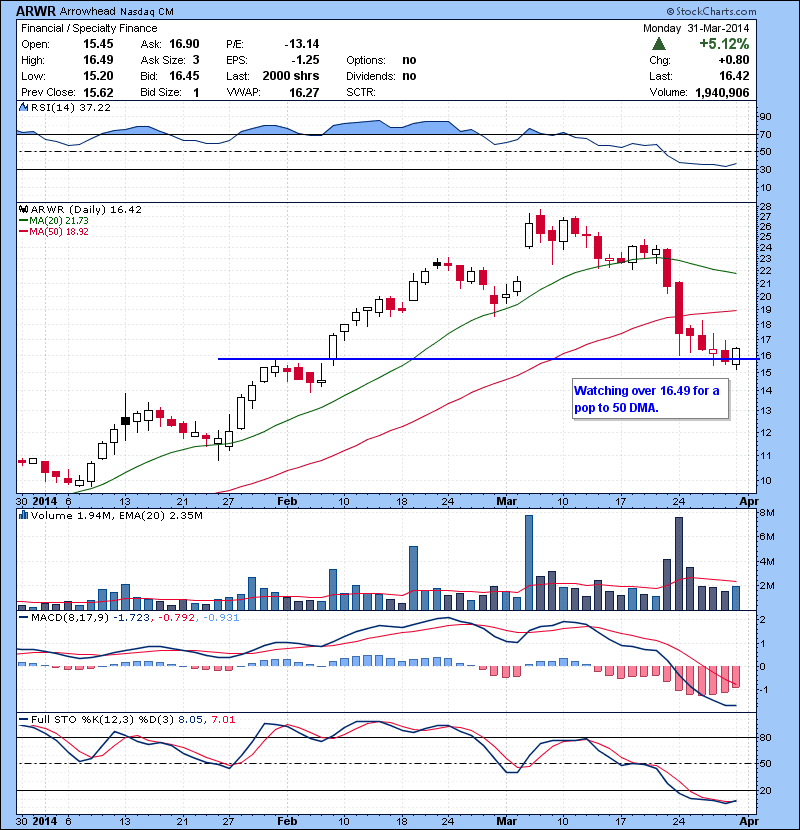
Task: Click the Chg value '+0.80'
Action: pos(733,60)
